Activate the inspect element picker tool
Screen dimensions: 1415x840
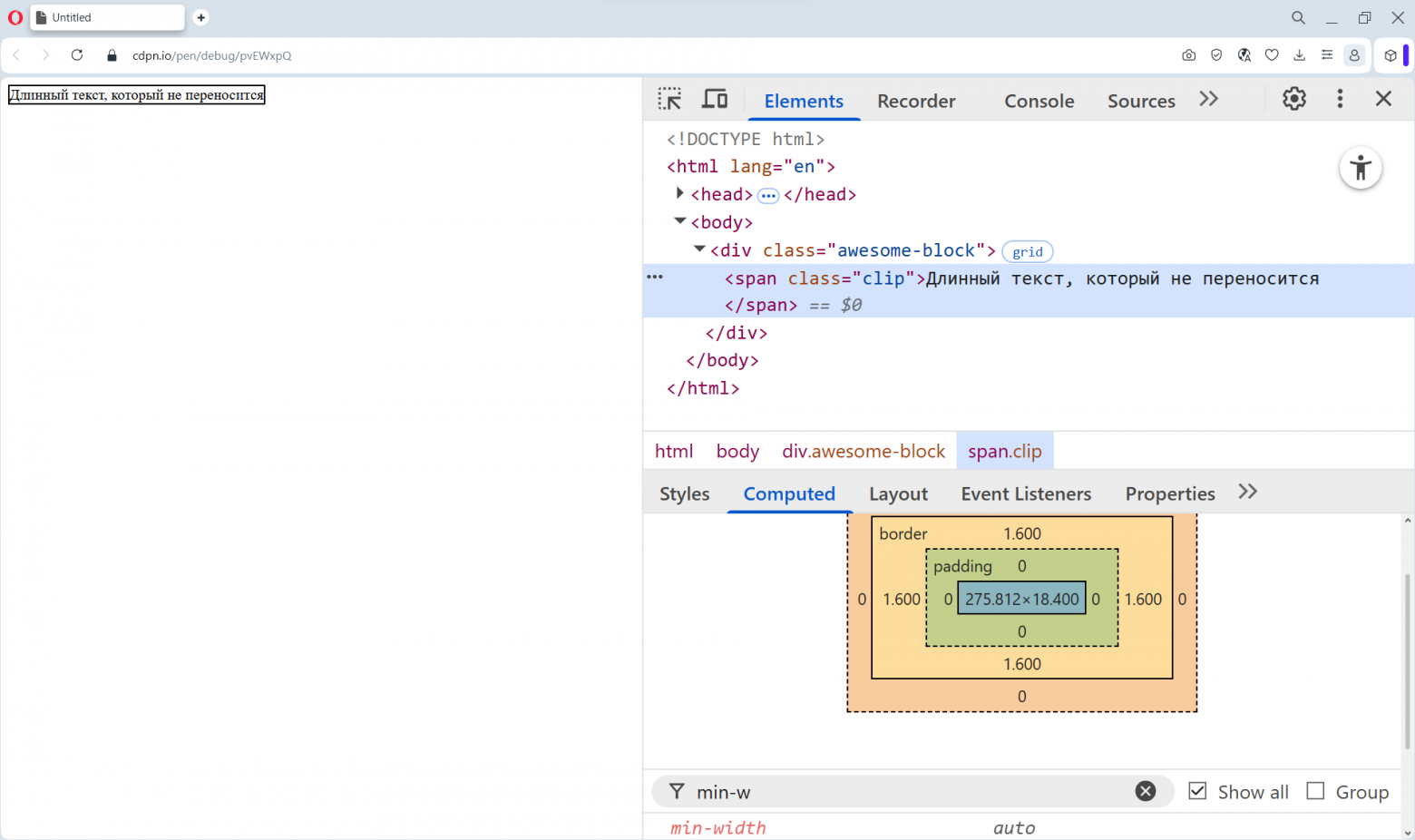coord(669,99)
